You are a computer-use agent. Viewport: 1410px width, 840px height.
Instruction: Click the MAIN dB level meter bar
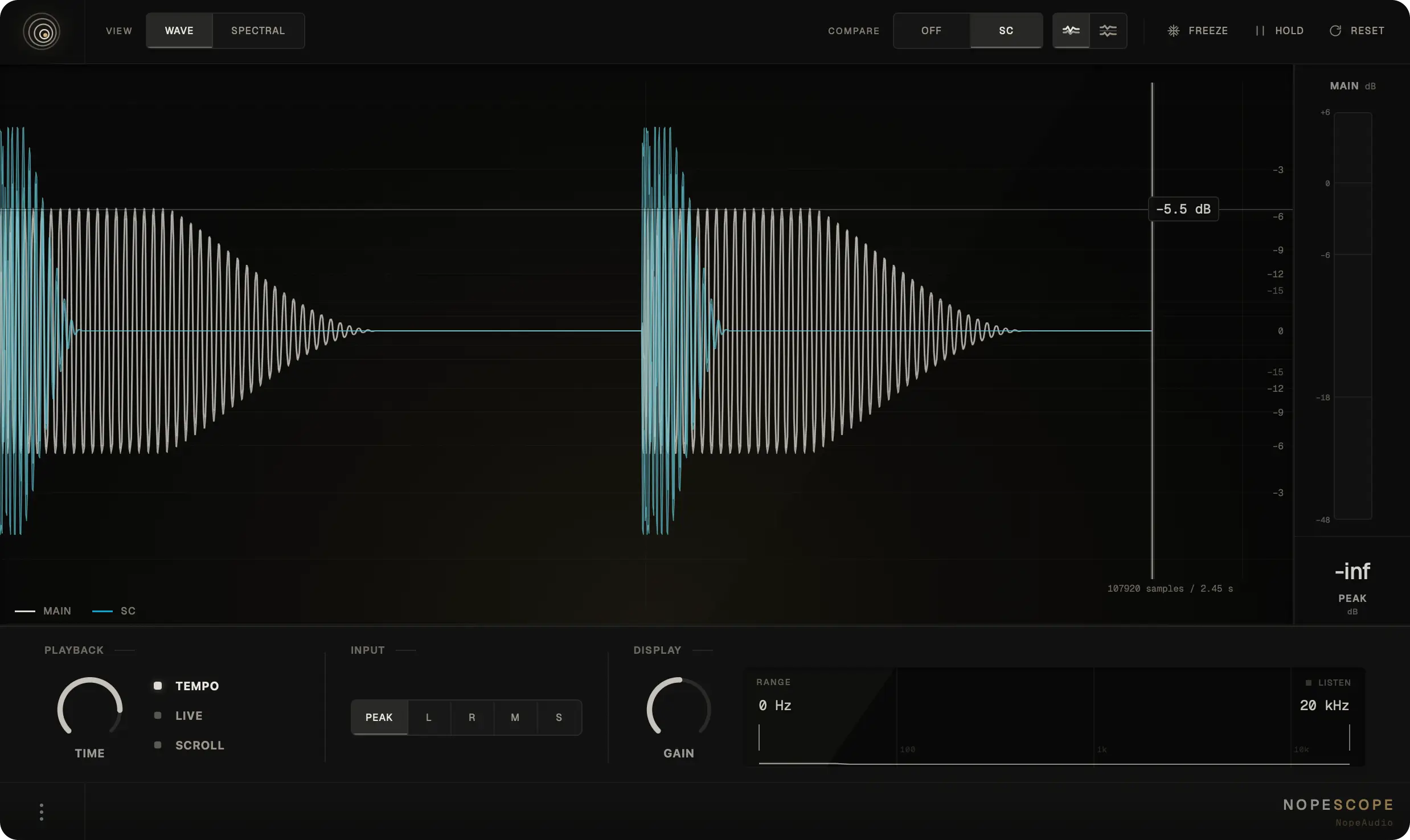[x=1353, y=316]
